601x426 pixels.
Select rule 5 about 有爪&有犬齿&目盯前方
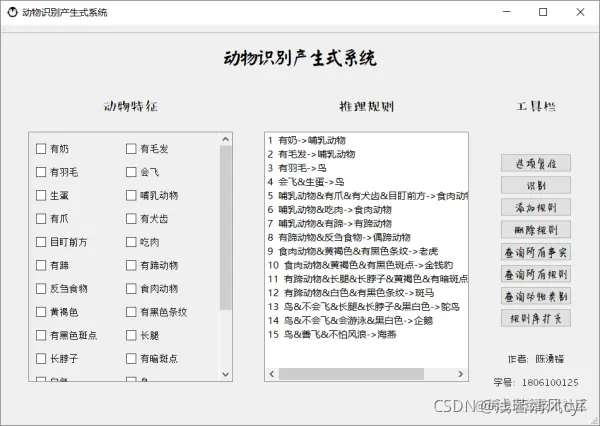click(366, 196)
